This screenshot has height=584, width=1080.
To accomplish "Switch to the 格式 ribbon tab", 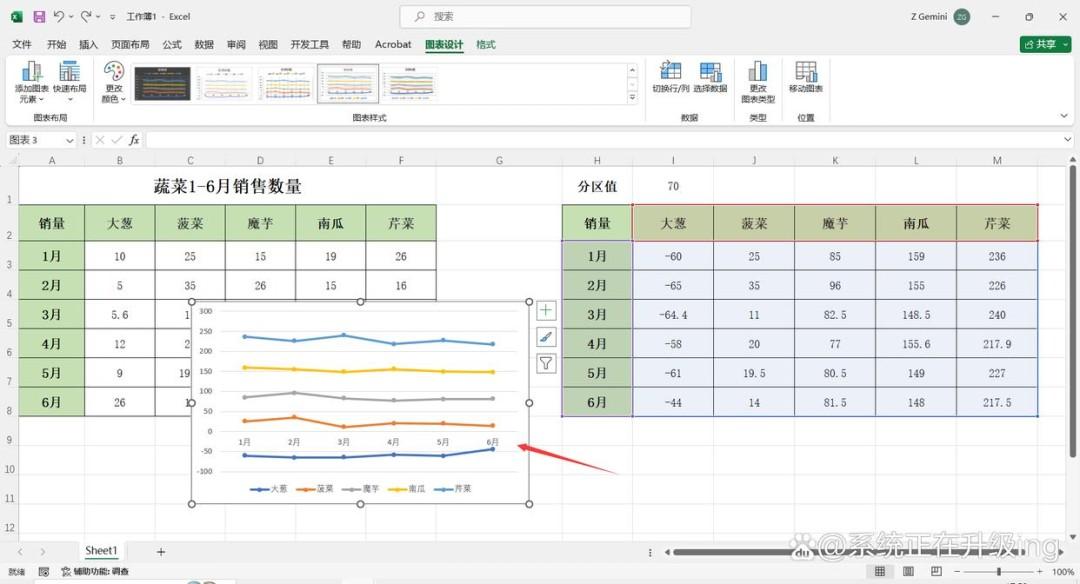I will (x=486, y=44).
